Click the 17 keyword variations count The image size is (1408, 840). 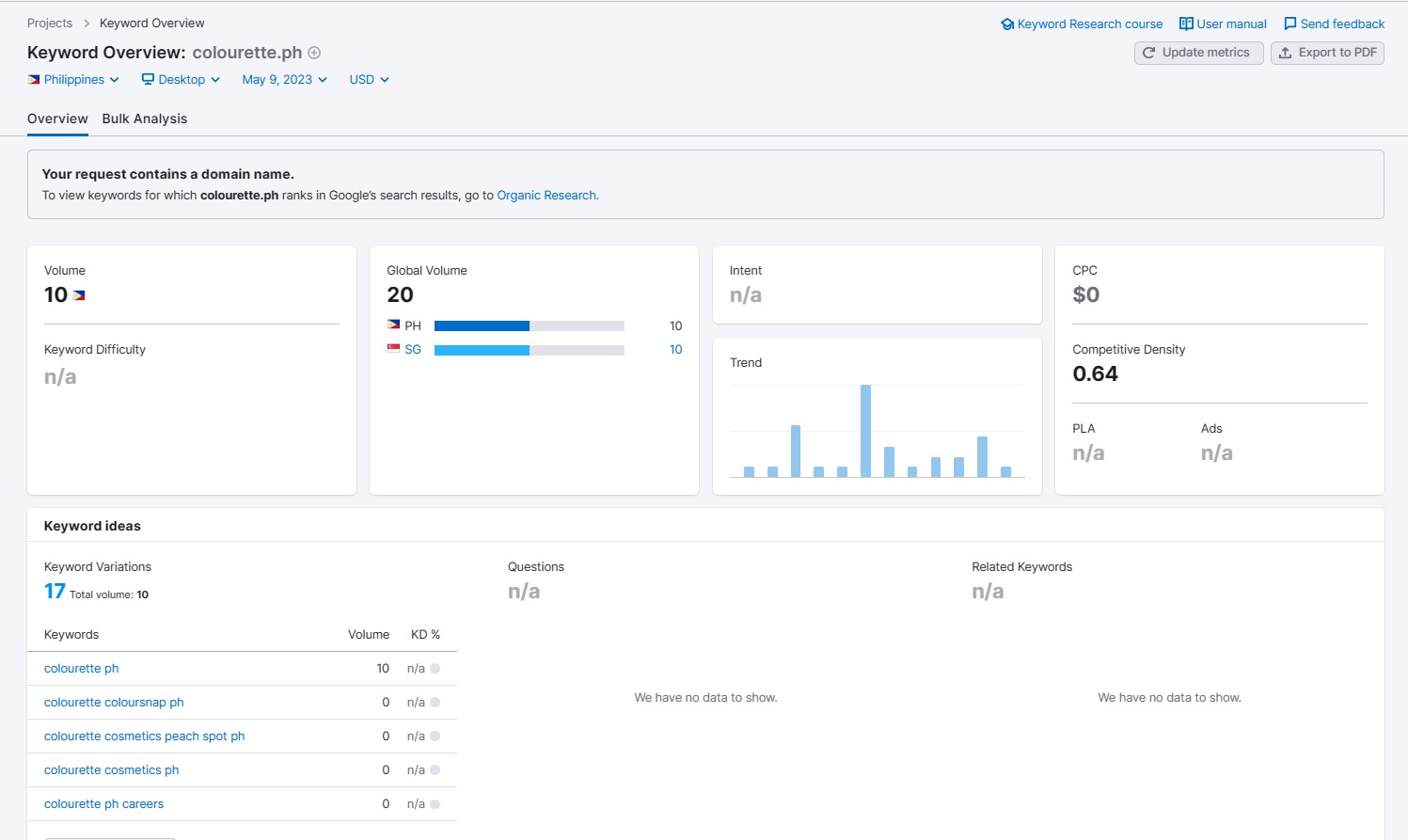coord(55,592)
